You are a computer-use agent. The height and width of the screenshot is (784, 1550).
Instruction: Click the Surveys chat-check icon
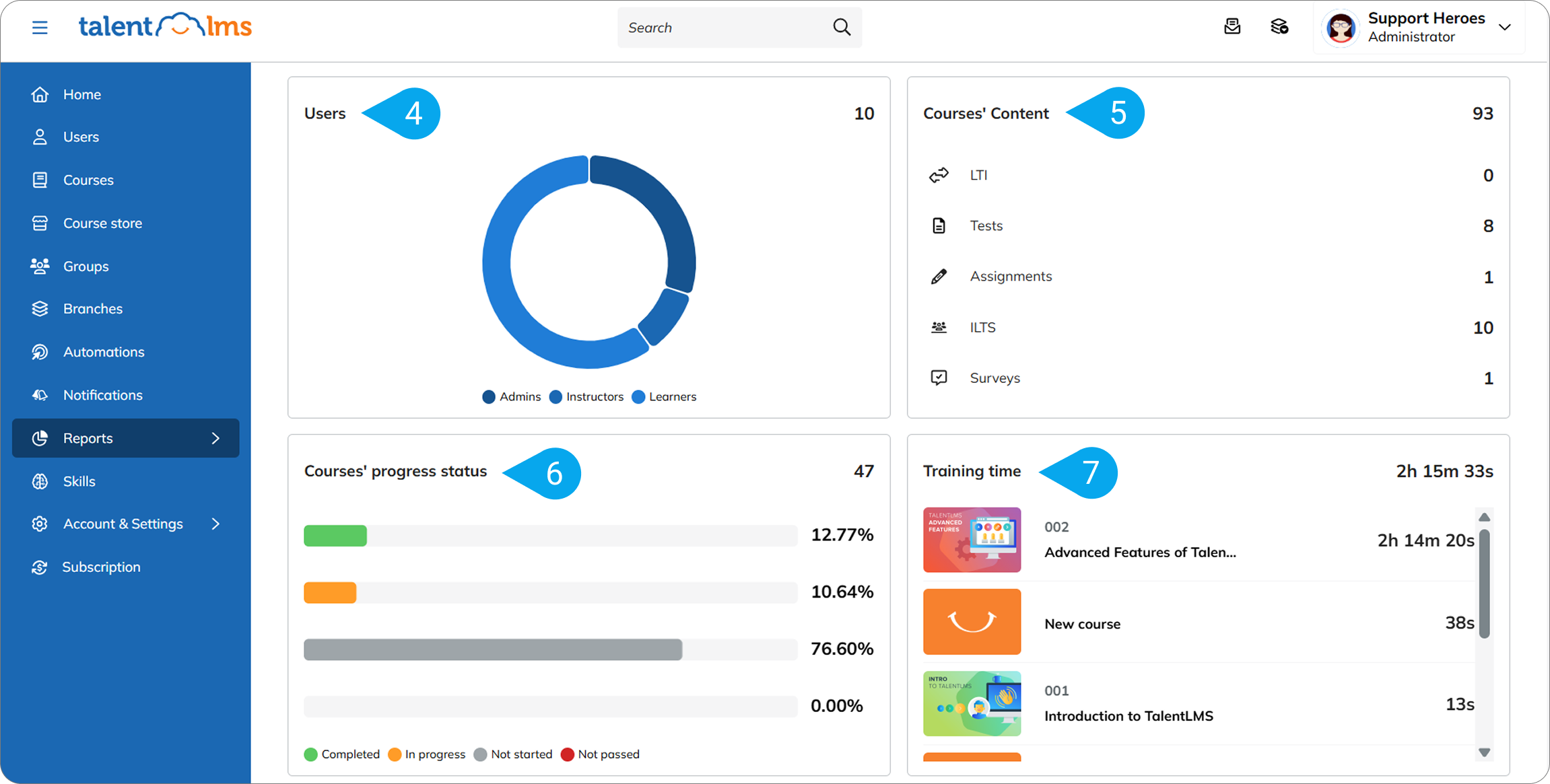939,378
